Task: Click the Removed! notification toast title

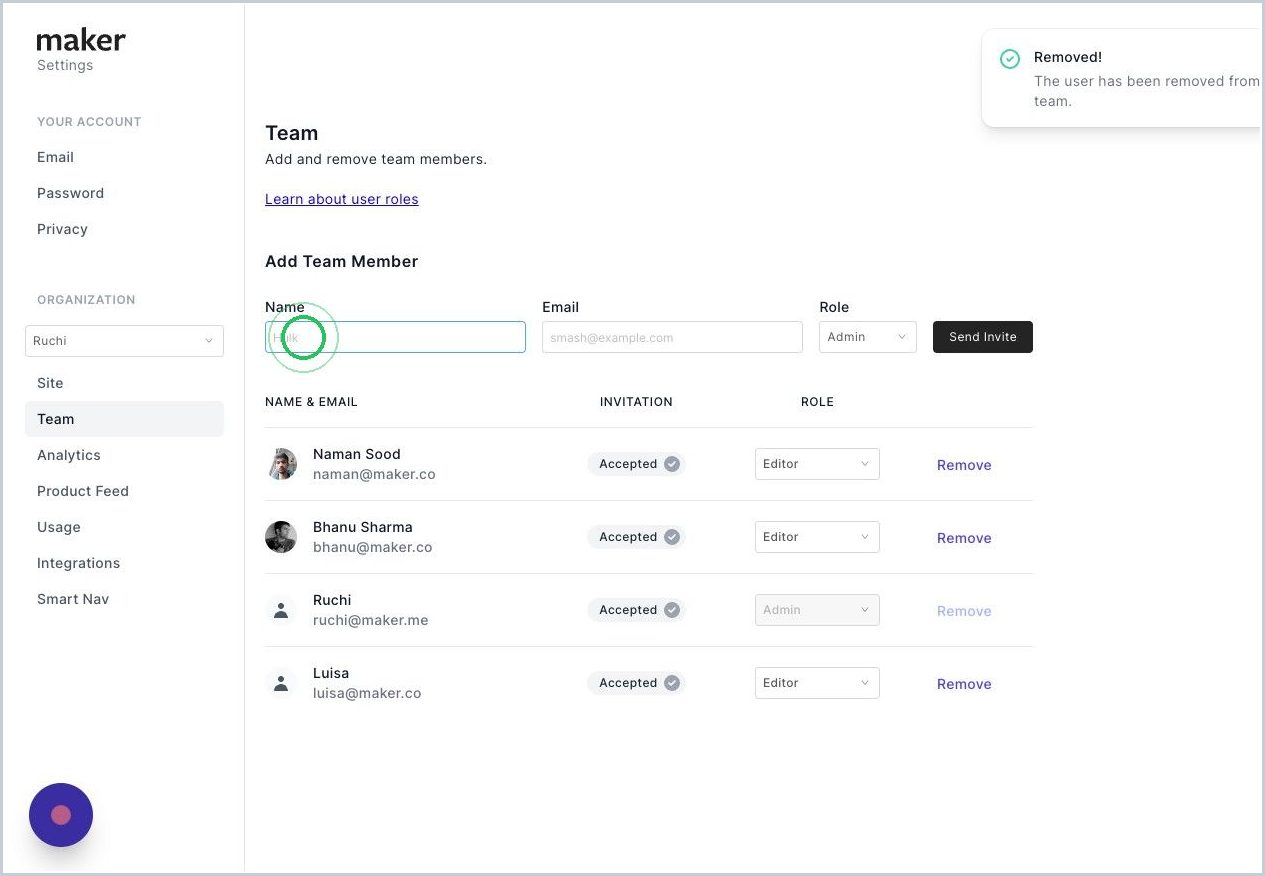Action: point(1068,57)
